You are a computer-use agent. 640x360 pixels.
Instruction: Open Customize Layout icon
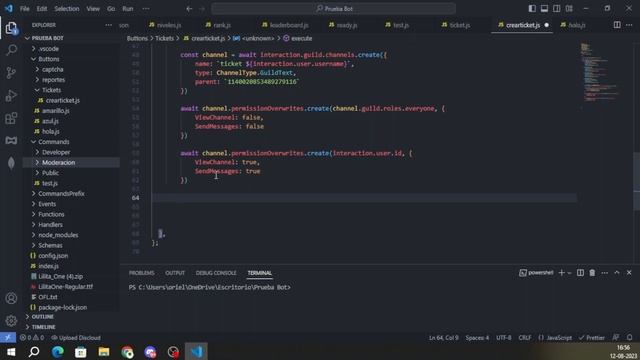pos(569,9)
